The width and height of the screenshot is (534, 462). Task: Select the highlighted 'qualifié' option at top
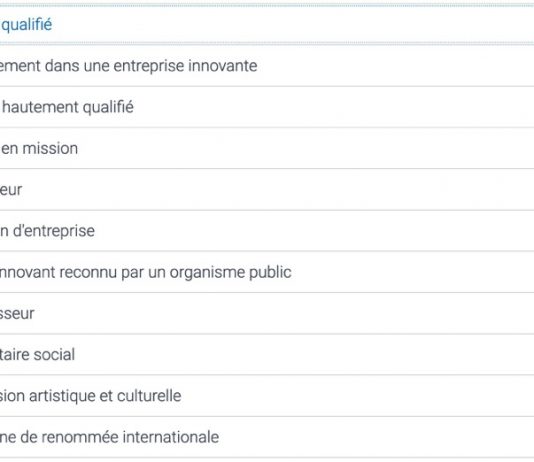267,25
